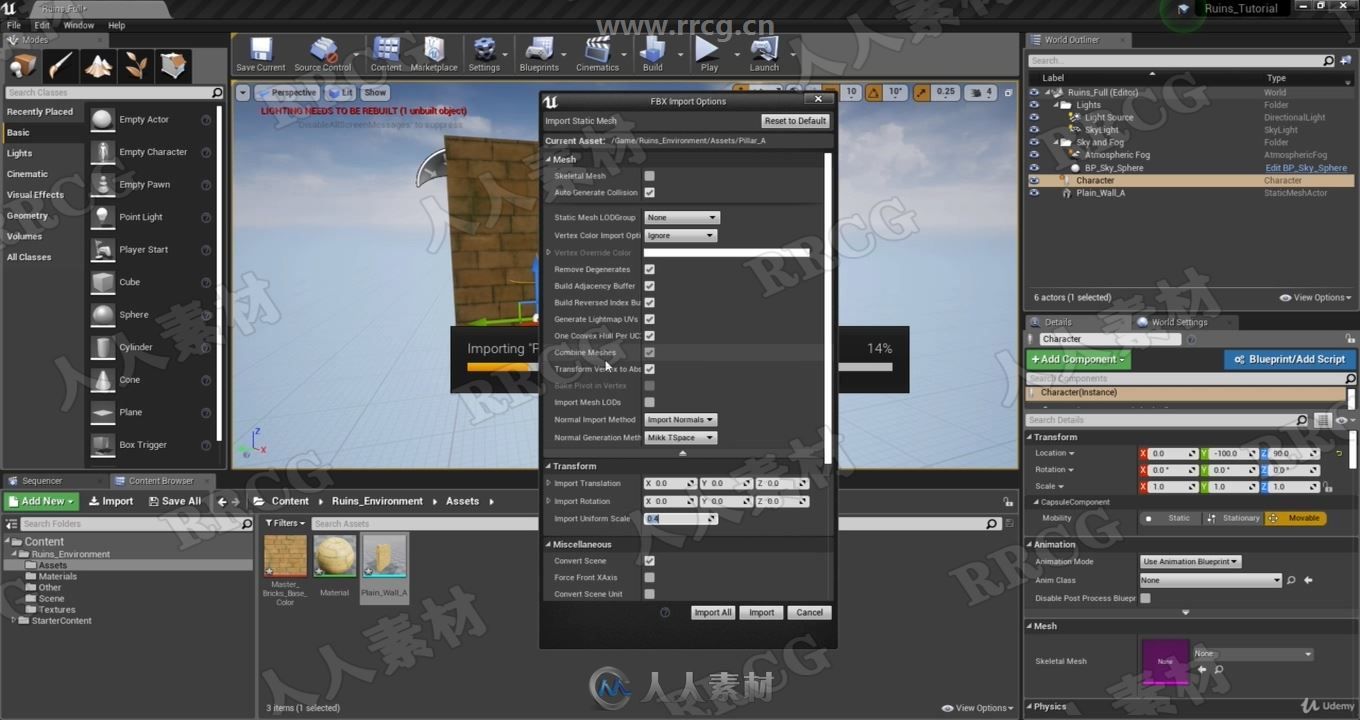Open the File menu
Image resolution: width=1360 pixels, height=720 pixels.
(x=14, y=25)
